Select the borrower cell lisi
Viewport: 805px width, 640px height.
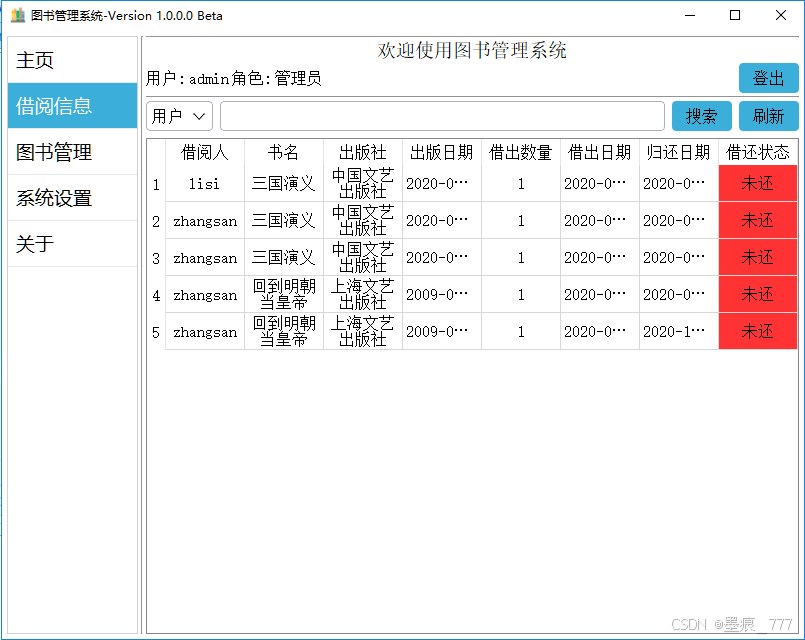pos(205,184)
